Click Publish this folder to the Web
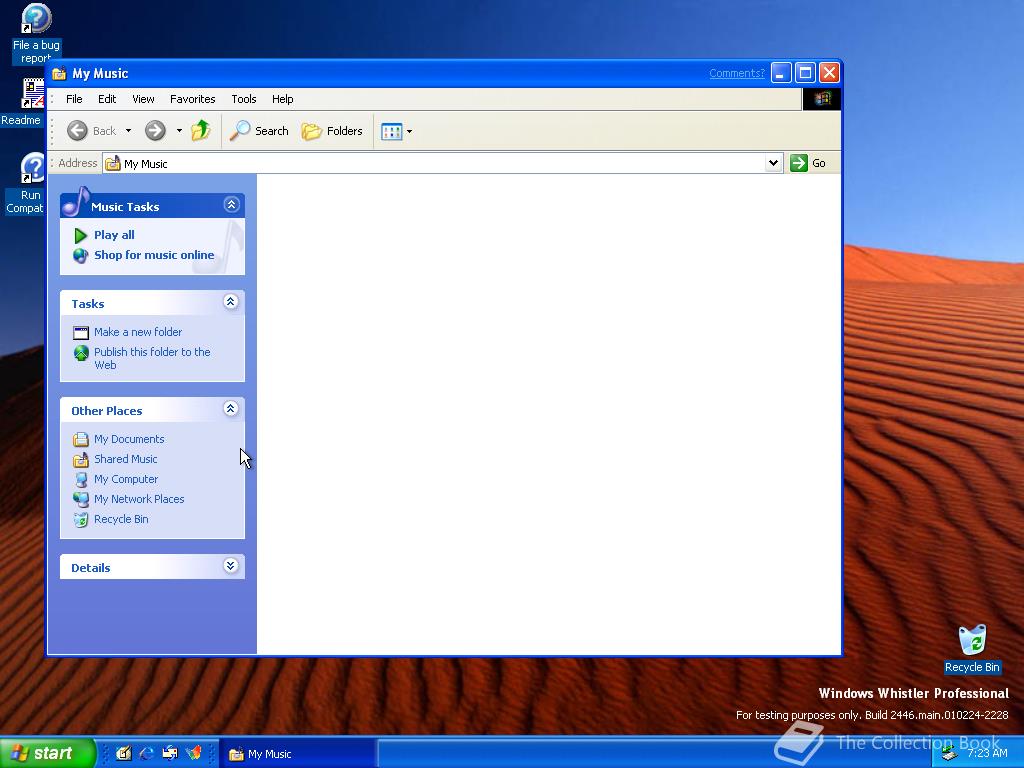The width and height of the screenshot is (1024, 768). click(152, 359)
